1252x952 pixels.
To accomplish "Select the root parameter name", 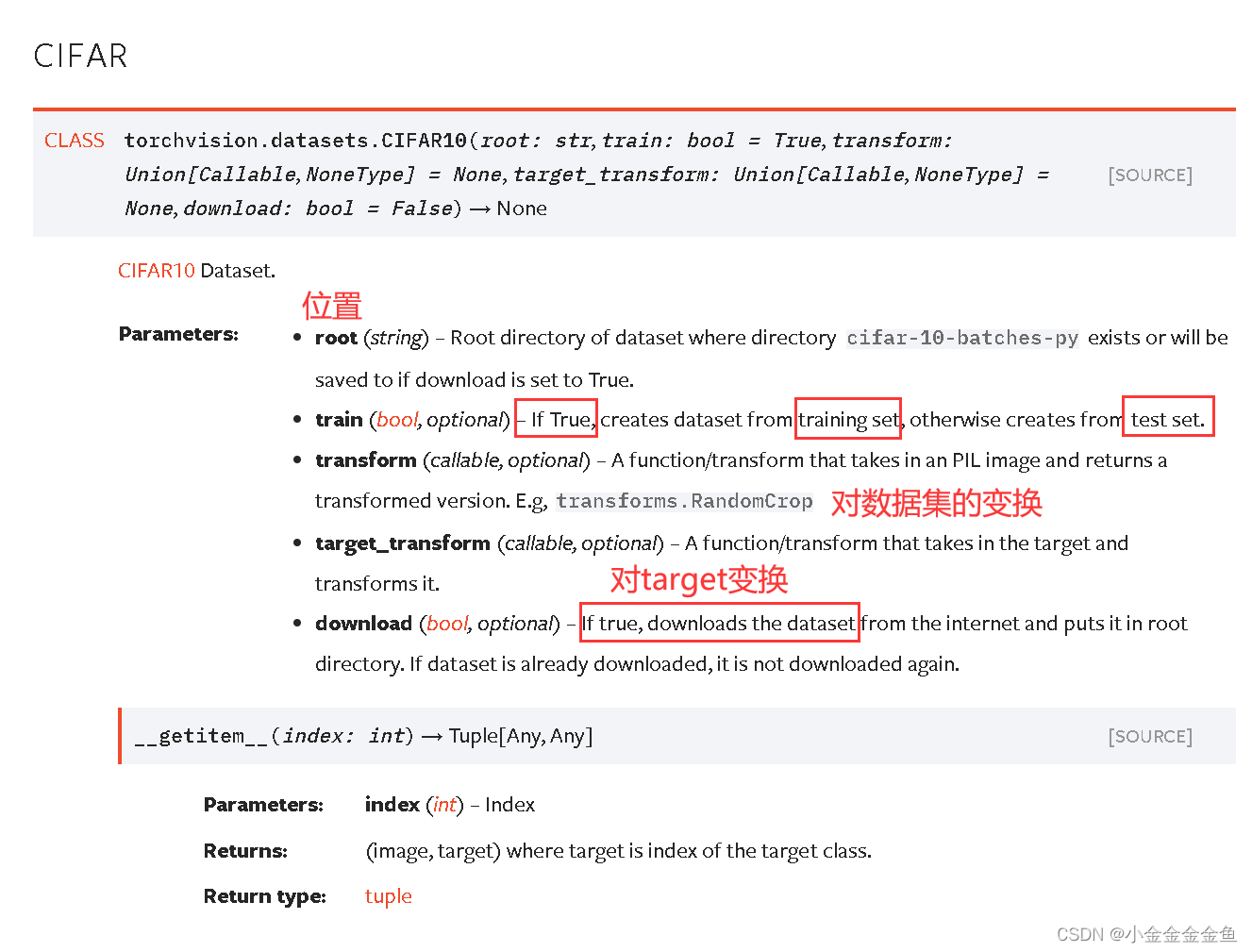I will tap(336, 338).
